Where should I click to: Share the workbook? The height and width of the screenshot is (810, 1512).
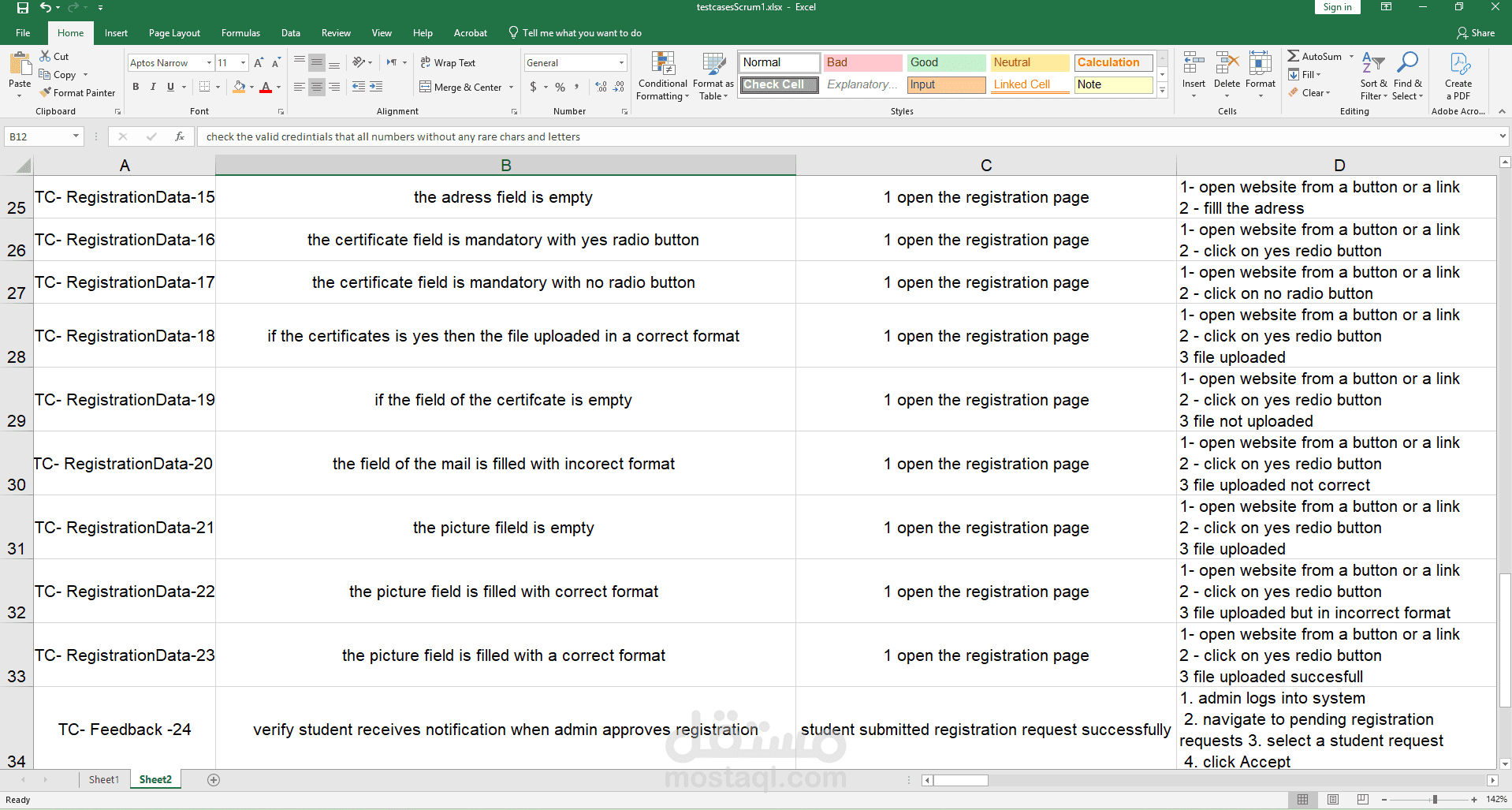pos(1476,33)
